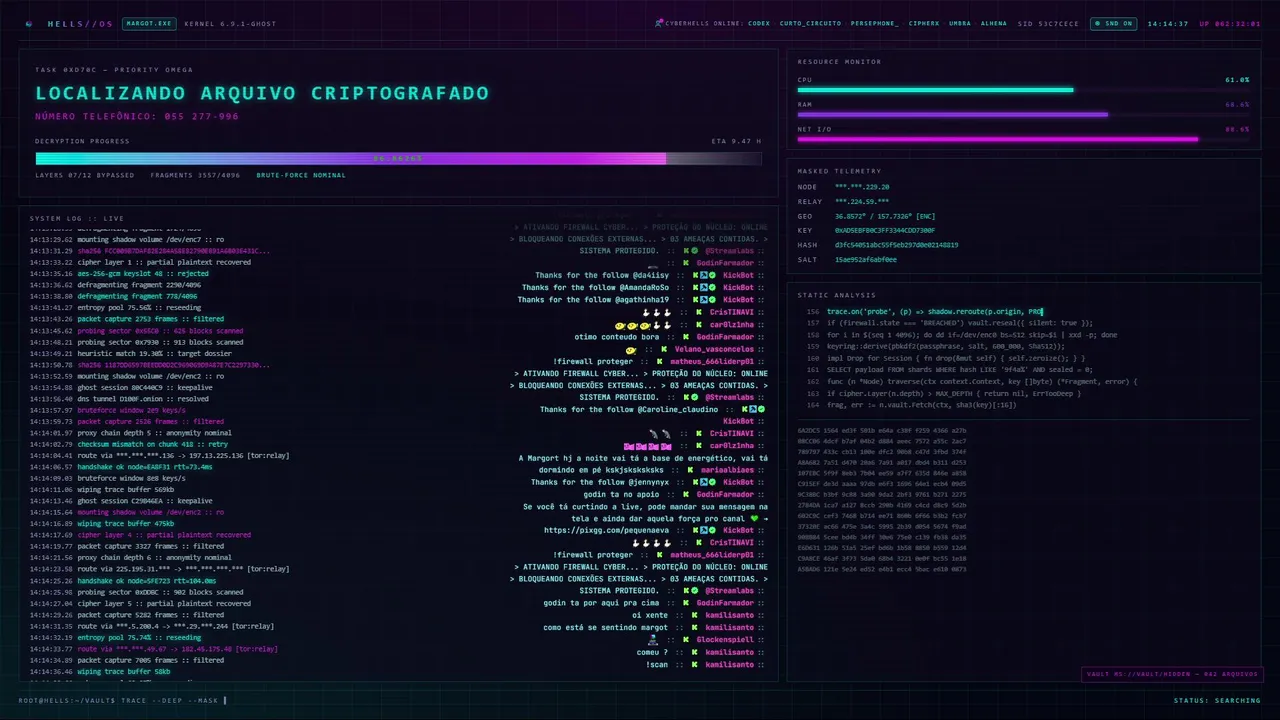Click the CPU usage bar
1280x720 pixels.
(1023, 89)
